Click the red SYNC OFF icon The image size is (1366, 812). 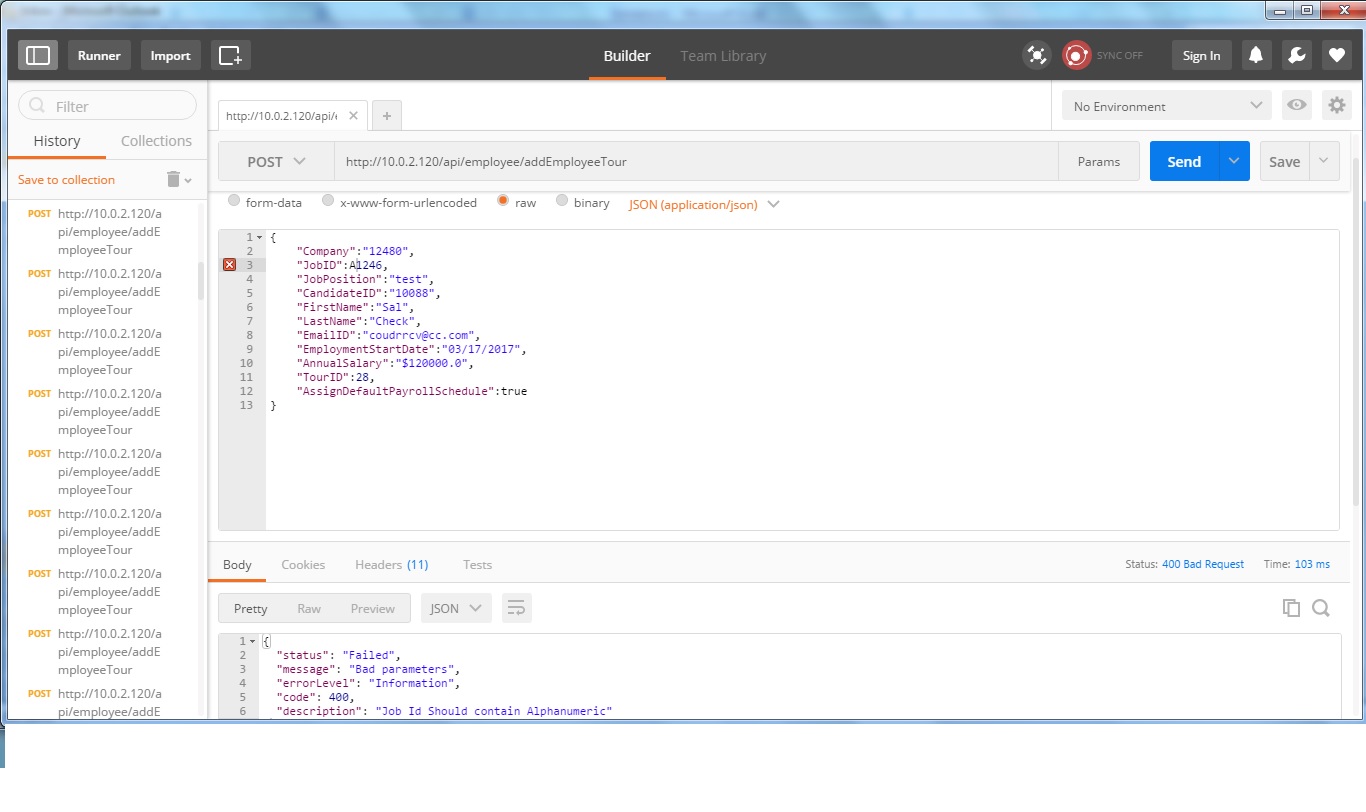[x=1076, y=55]
